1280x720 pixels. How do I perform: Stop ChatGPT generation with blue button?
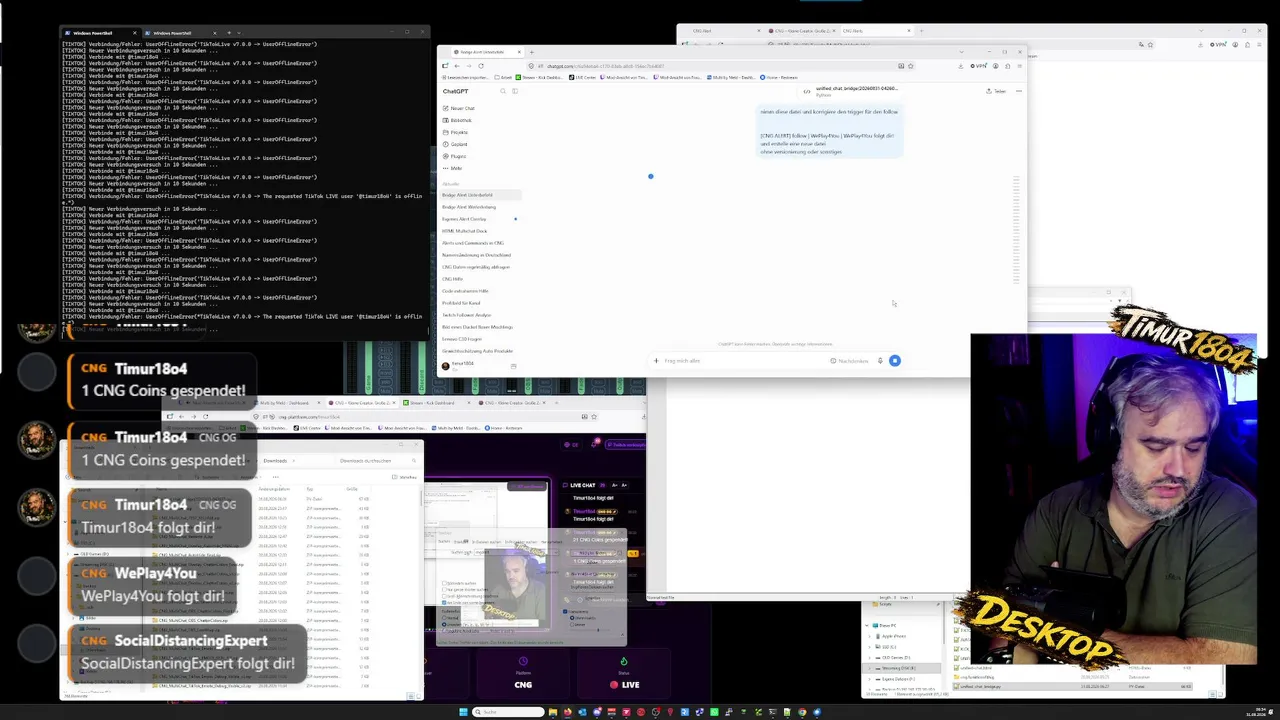pyautogui.click(x=895, y=361)
